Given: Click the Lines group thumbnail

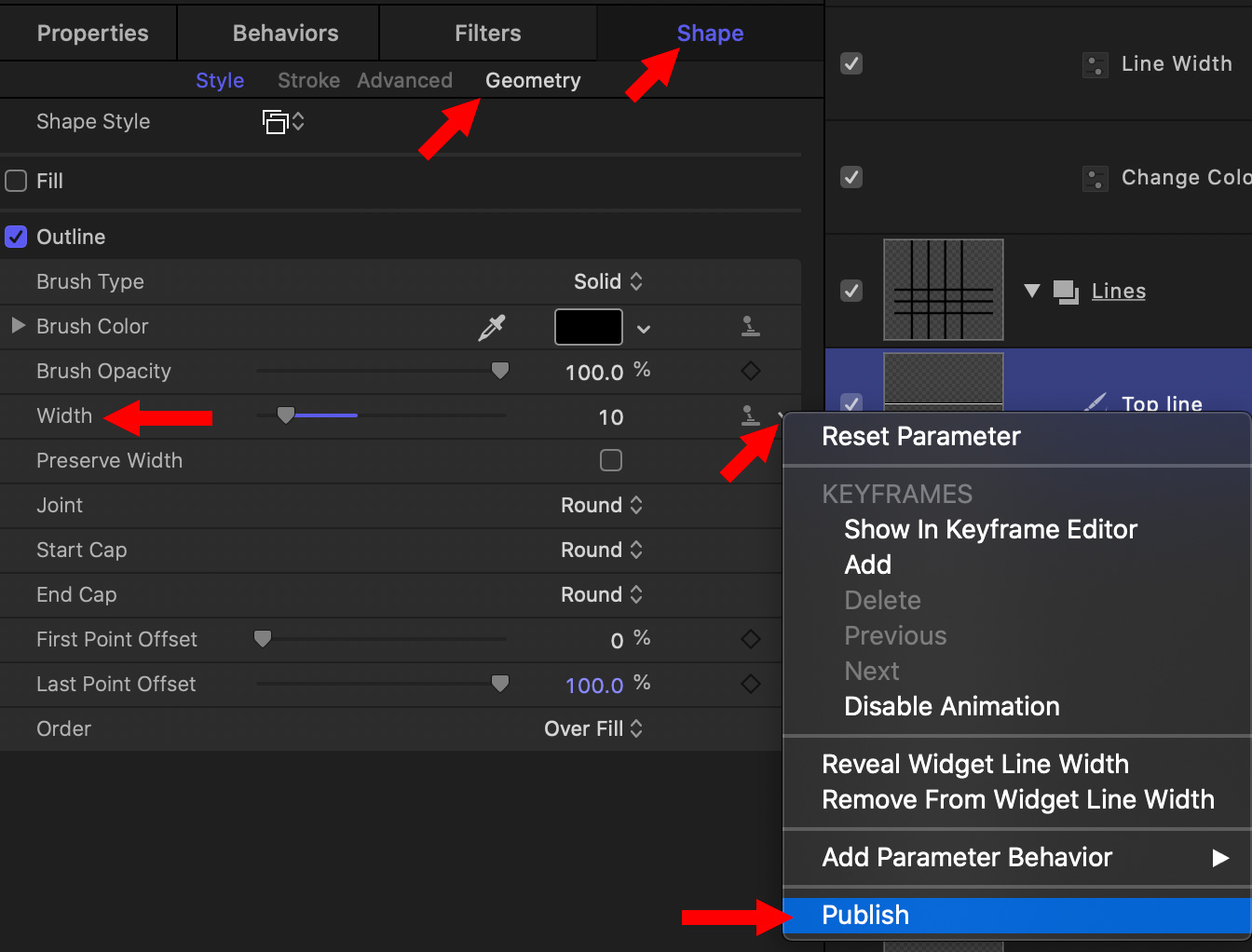Looking at the screenshot, I should click(944, 290).
